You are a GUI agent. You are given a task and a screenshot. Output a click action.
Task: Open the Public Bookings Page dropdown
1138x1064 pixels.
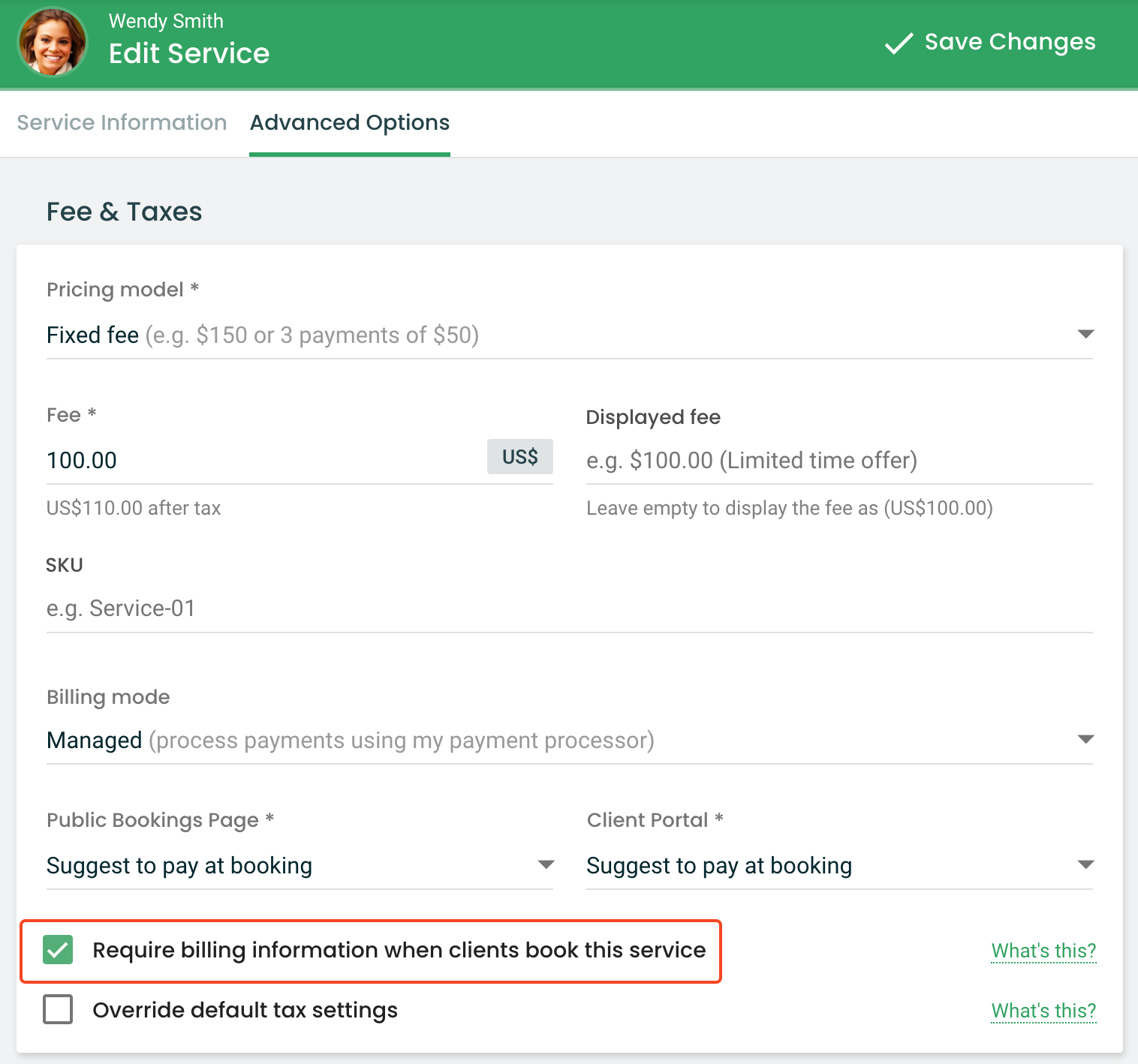click(x=299, y=866)
